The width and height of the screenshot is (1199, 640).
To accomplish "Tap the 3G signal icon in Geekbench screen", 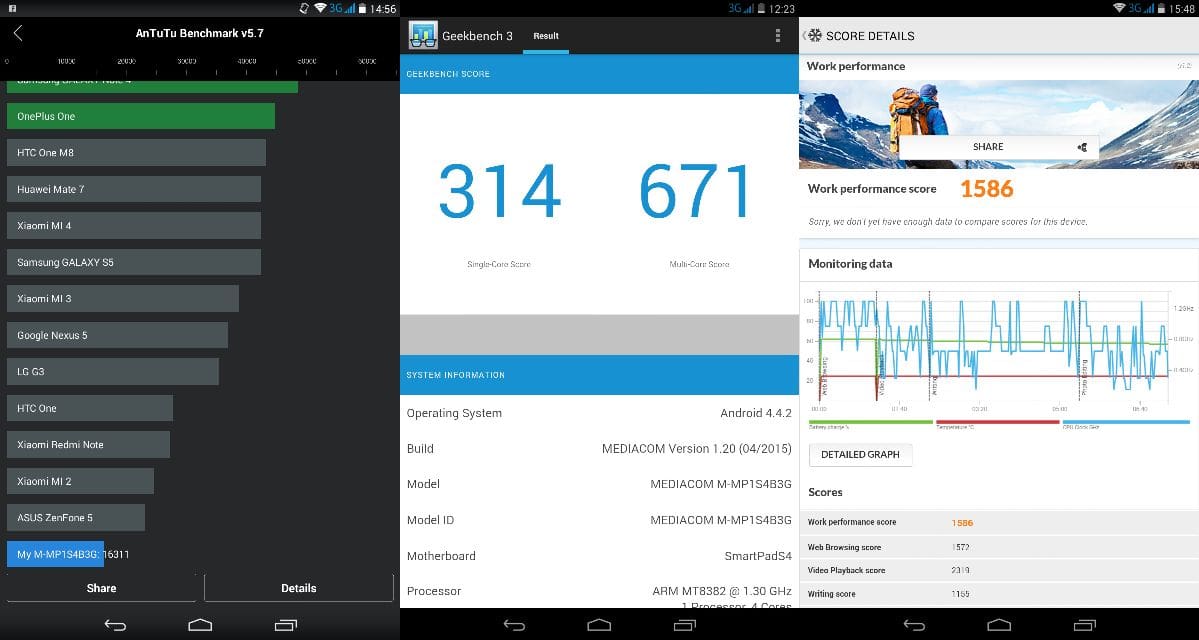I will (x=742, y=8).
